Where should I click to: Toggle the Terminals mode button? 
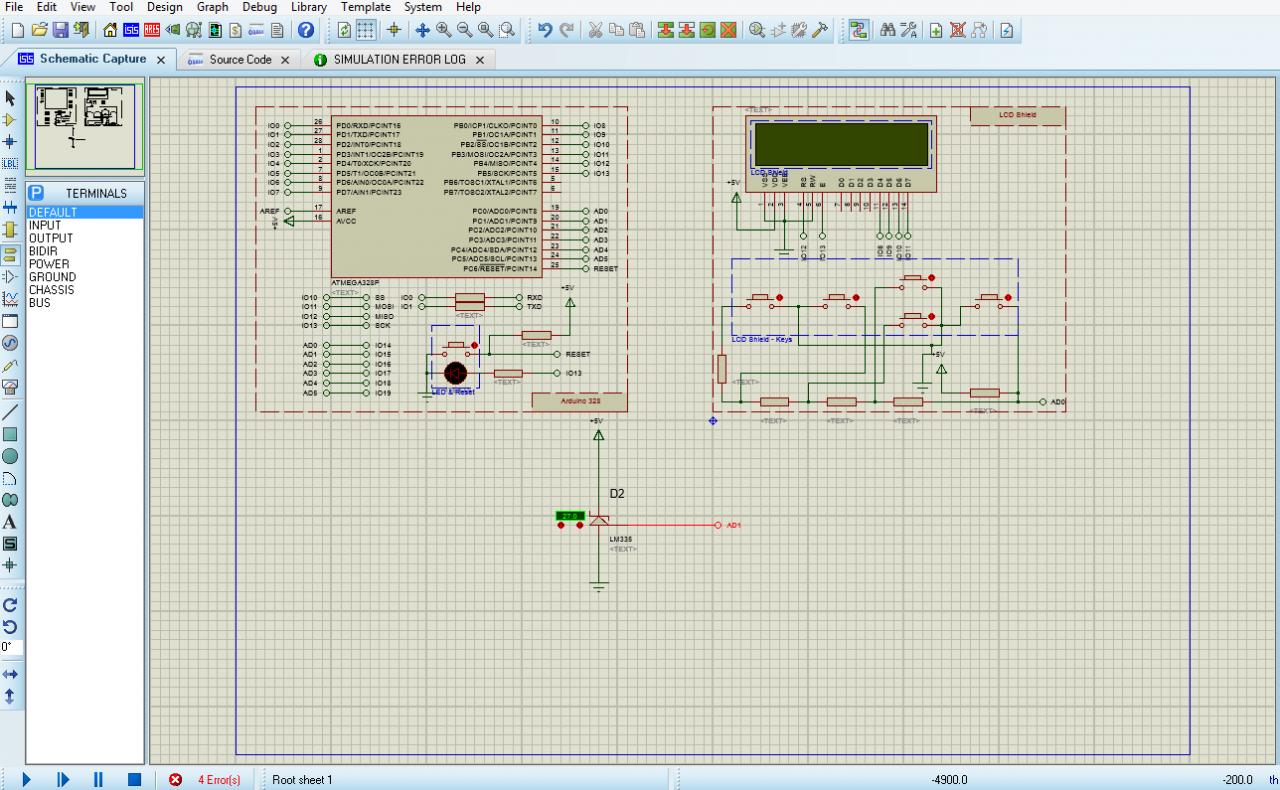[10, 254]
